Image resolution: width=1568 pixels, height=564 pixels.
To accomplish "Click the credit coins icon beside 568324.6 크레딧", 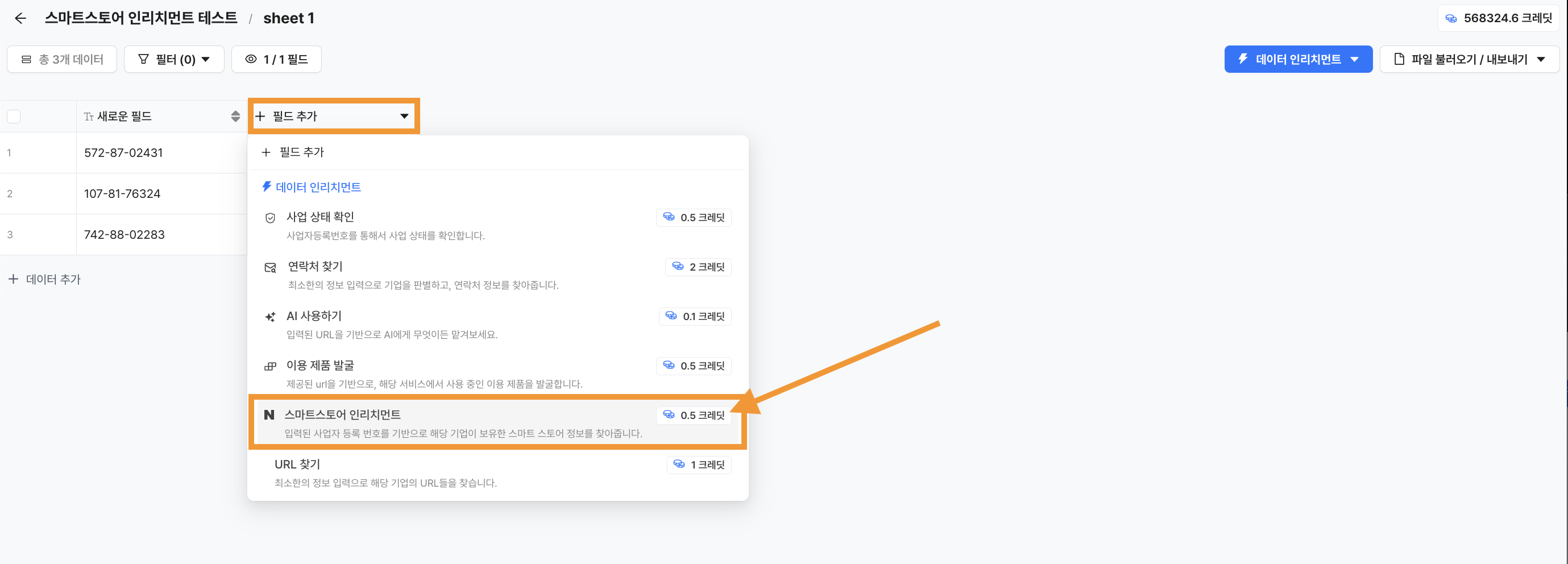I will click(x=1451, y=18).
